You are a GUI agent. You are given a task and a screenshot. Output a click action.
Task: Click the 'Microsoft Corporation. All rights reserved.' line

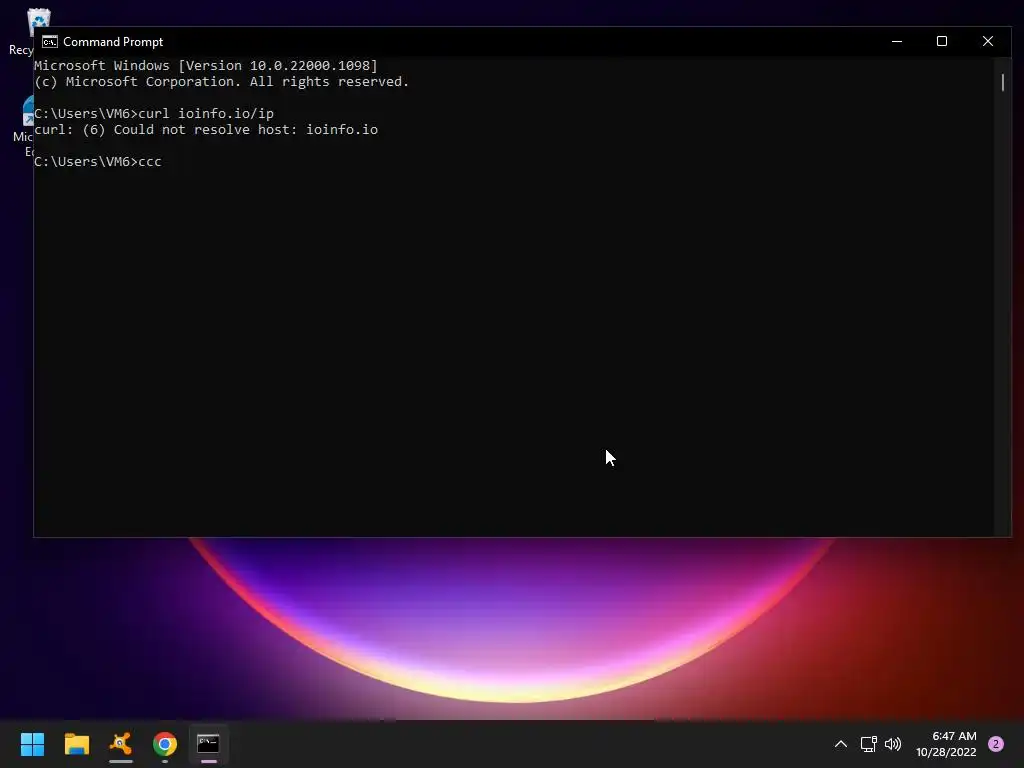pyautogui.click(x=221, y=82)
